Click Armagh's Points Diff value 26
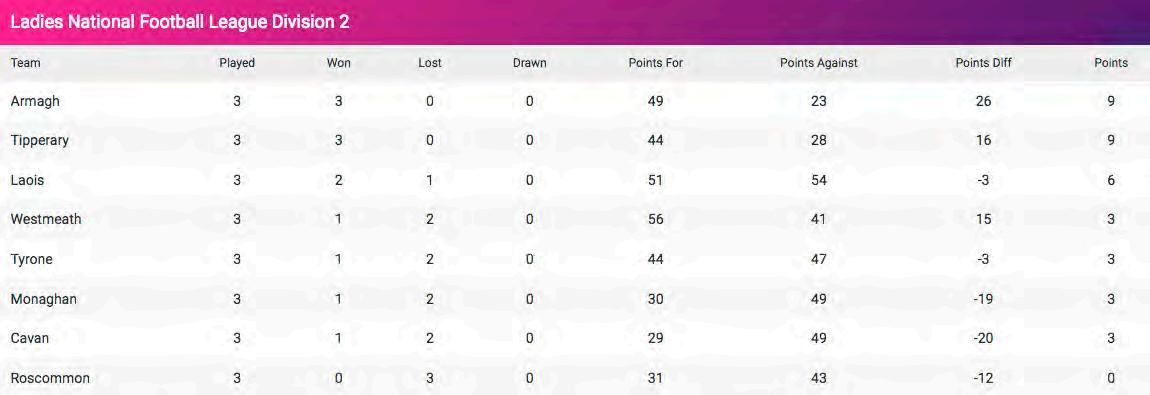The height and width of the screenshot is (395, 1150). pos(984,102)
